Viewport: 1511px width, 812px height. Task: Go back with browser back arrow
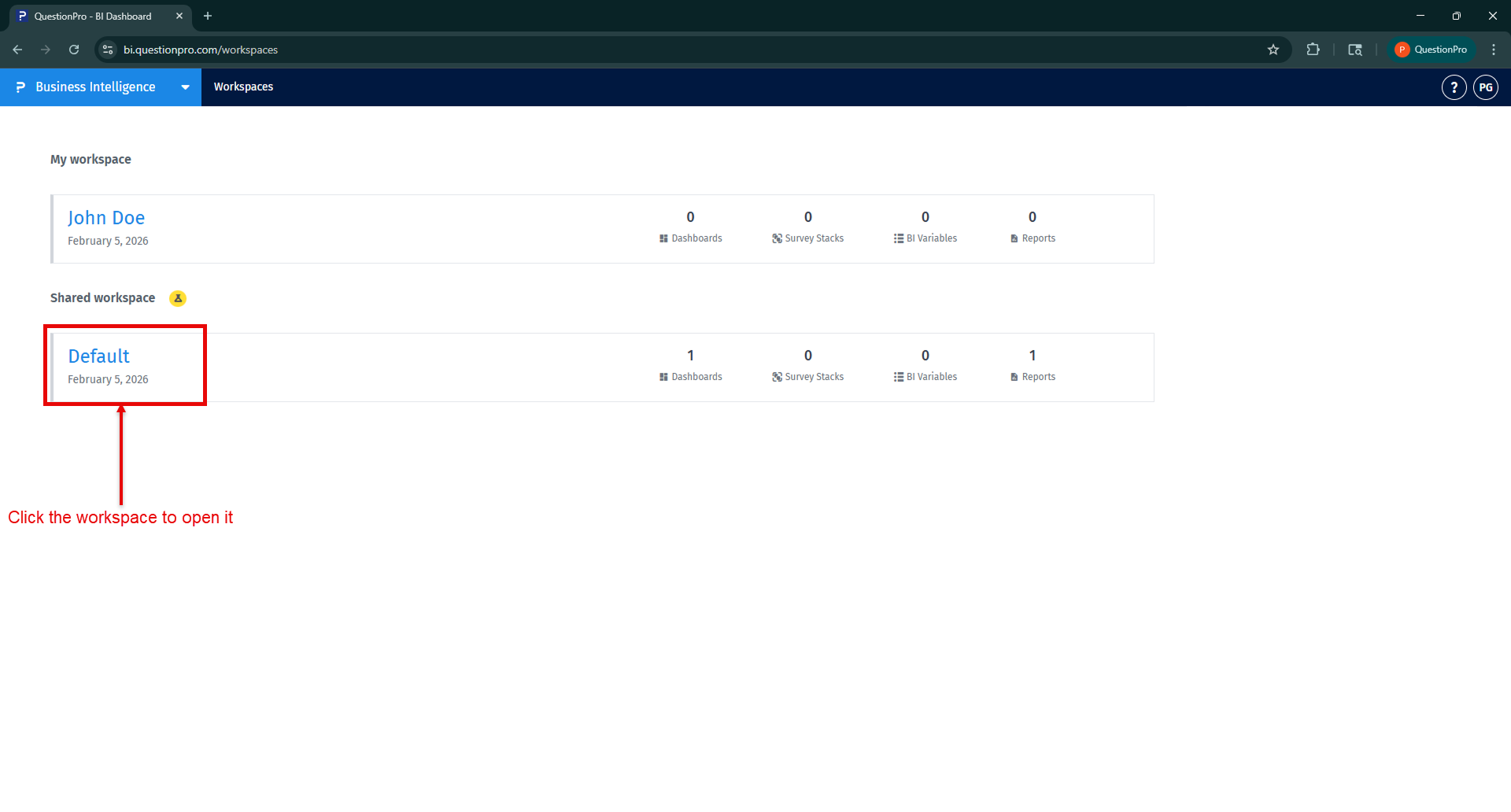[17, 50]
